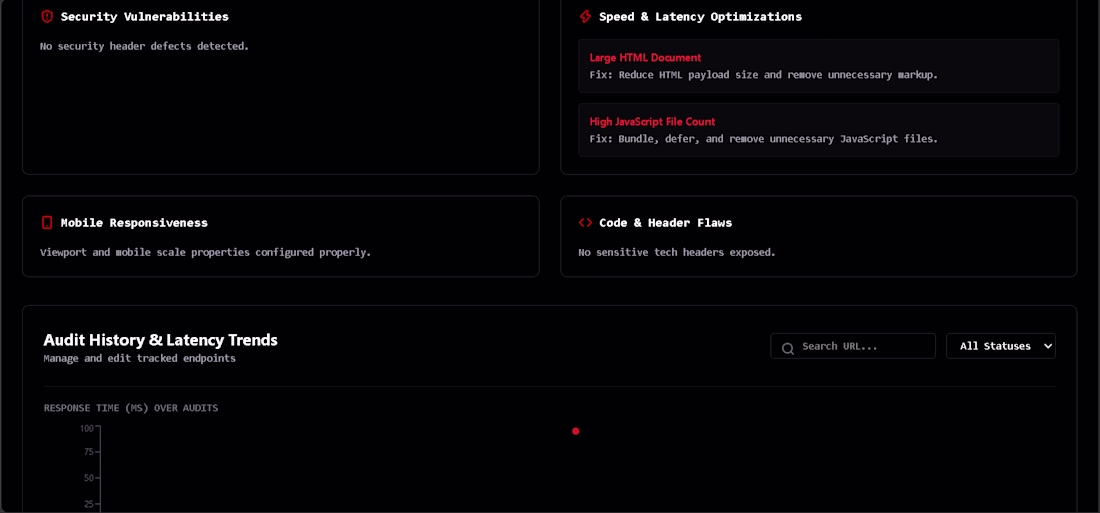Click the Code & Header Flaws brackets icon
The width and height of the screenshot is (1100, 513).
[585, 222]
